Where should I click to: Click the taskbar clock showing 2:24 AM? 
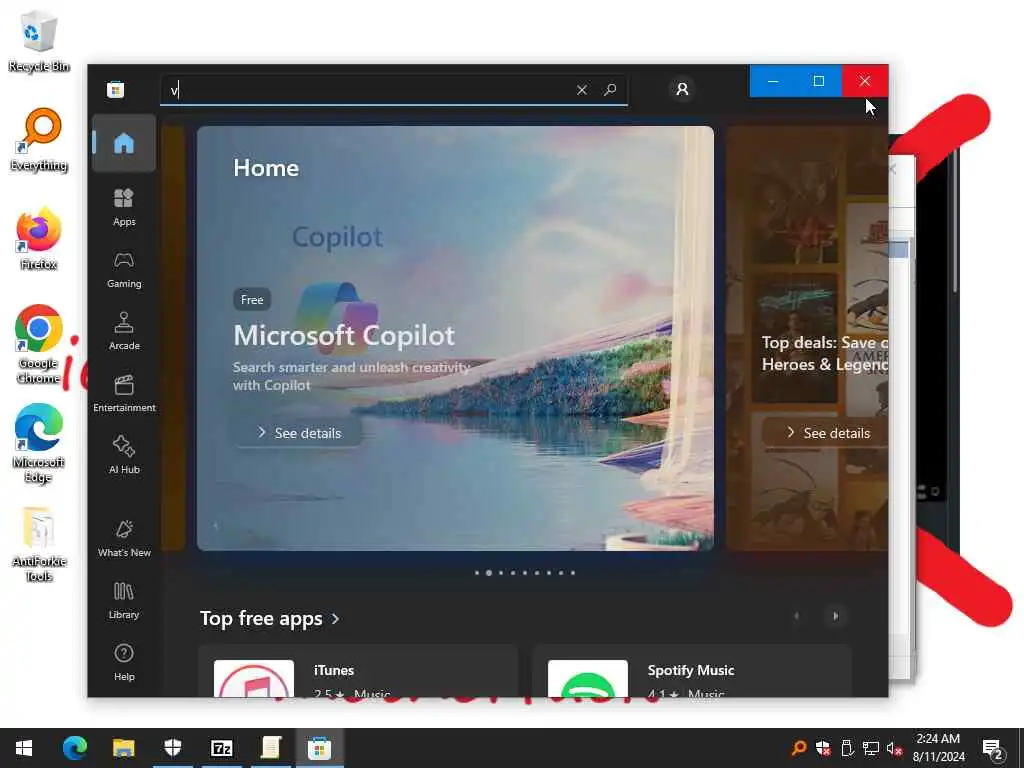(x=938, y=748)
